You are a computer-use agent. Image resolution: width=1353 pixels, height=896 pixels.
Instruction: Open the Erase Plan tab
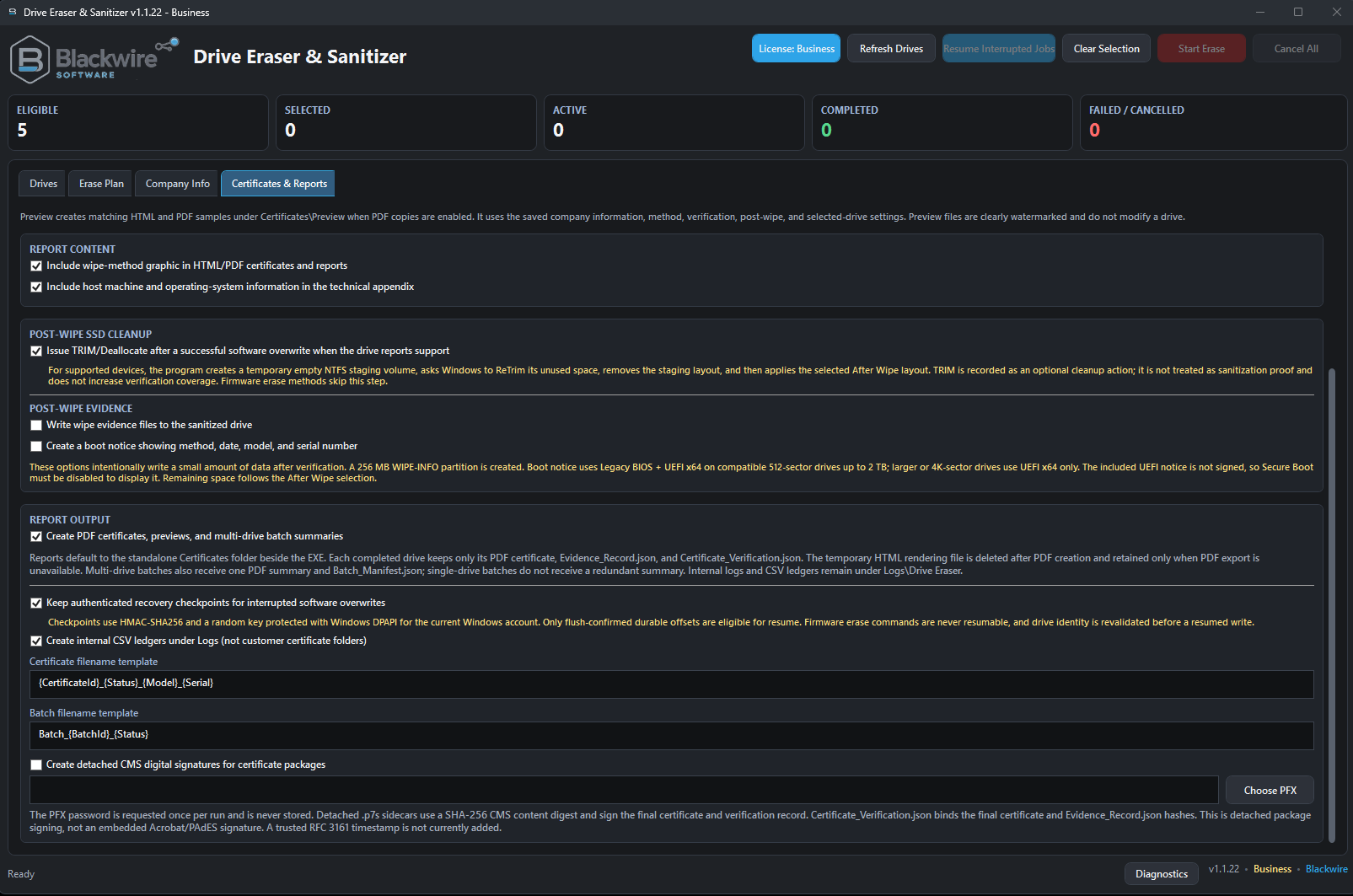[101, 183]
